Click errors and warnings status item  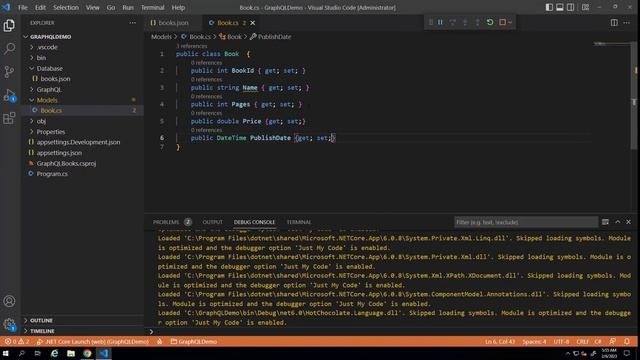pos(17,342)
